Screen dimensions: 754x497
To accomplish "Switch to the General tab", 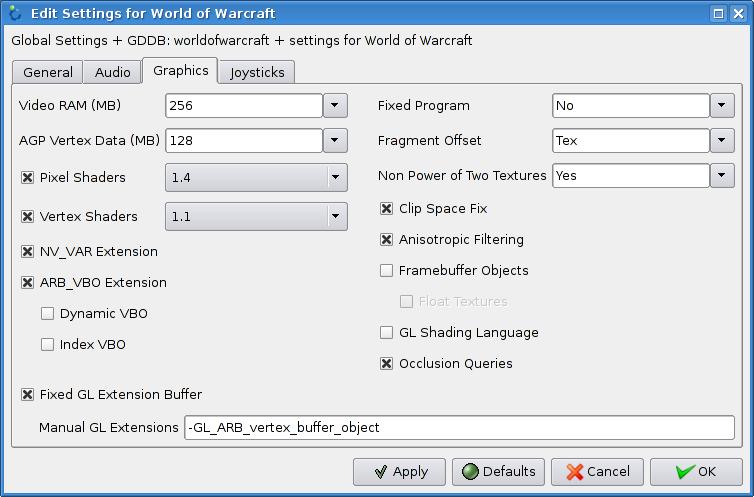I will point(48,72).
